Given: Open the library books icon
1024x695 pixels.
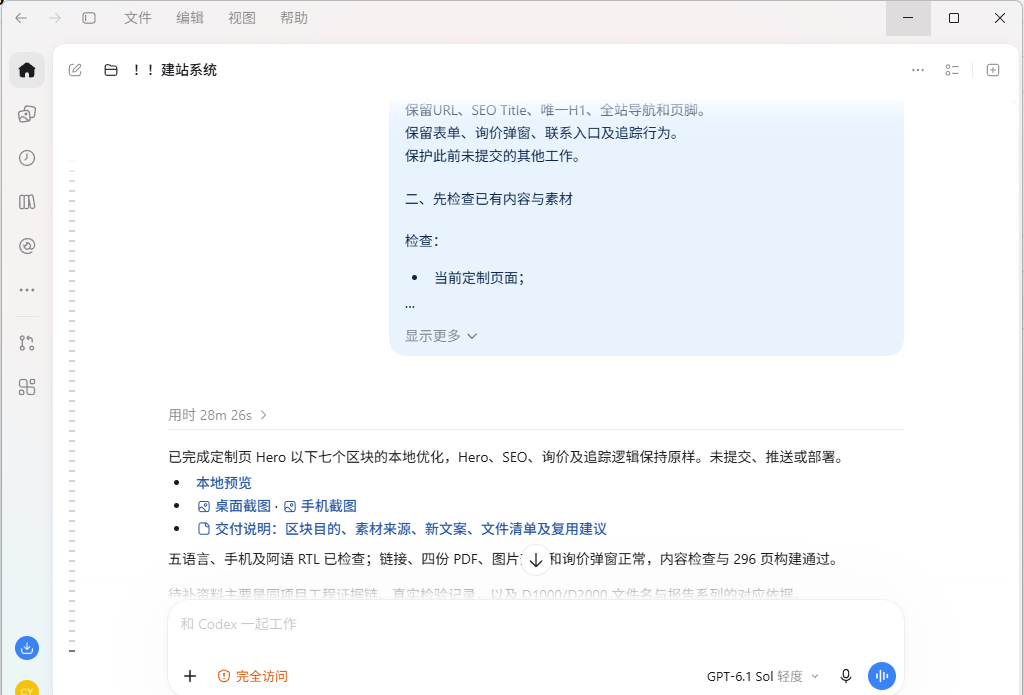Looking at the screenshot, I should pos(27,202).
